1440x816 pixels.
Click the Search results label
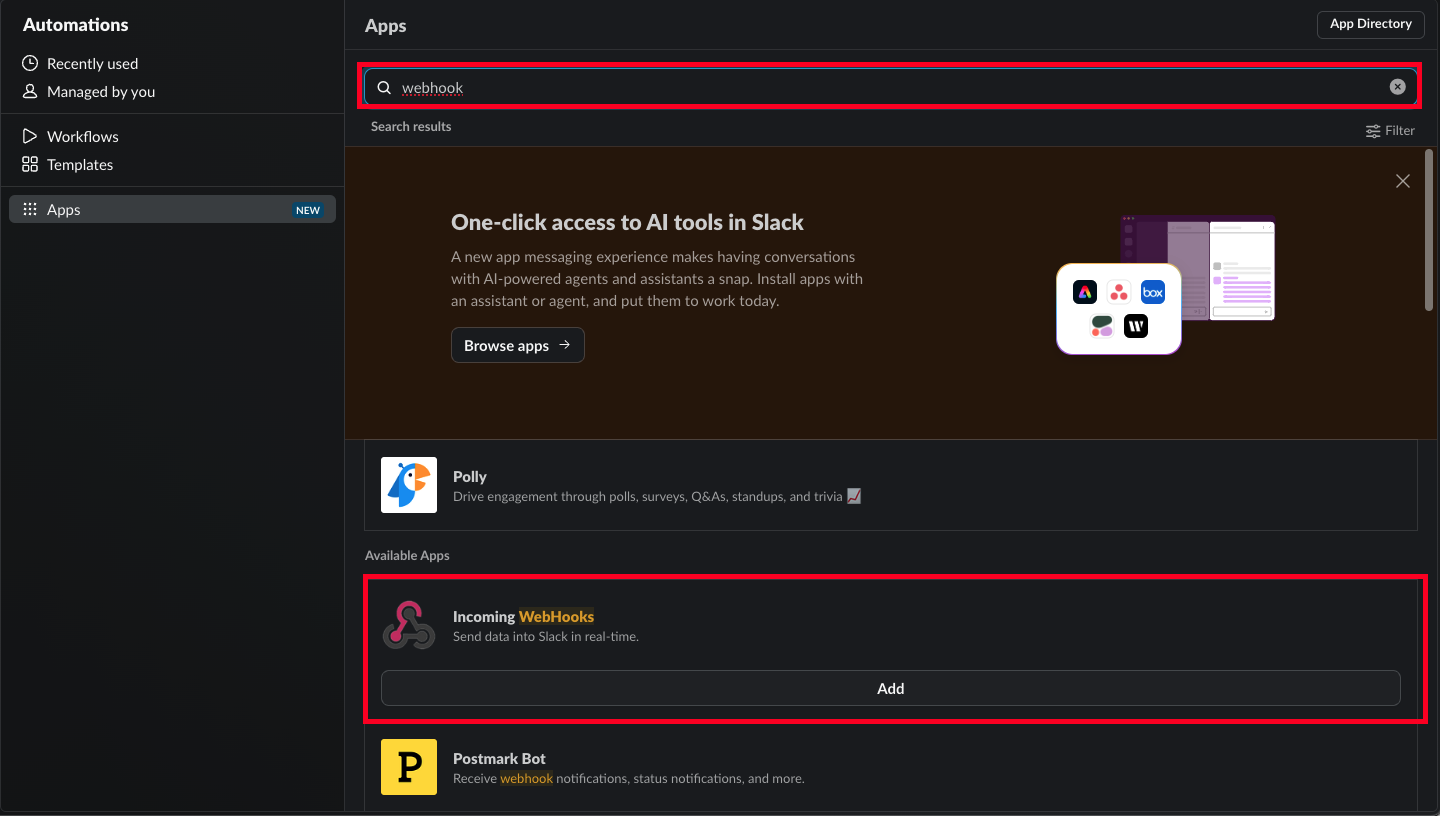(411, 126)
